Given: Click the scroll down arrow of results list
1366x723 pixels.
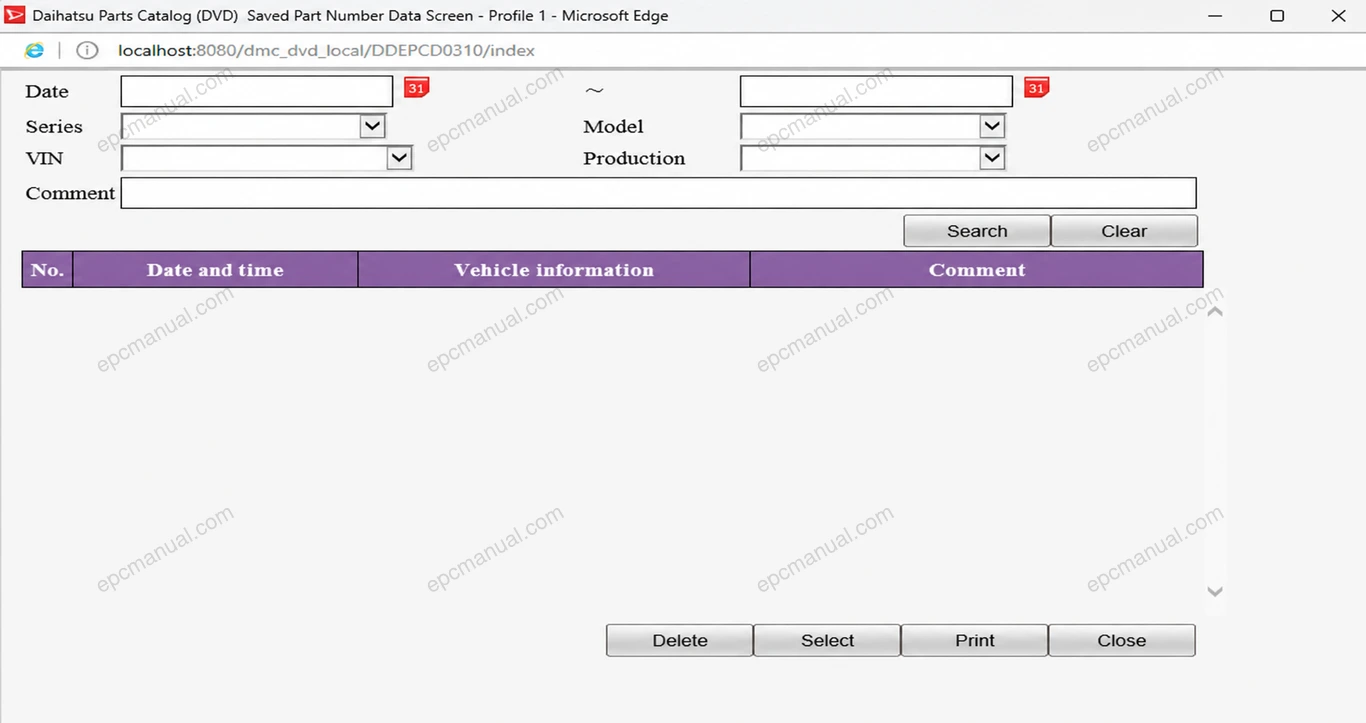Looking at the screenshot, I should (x=1215, y=592).
